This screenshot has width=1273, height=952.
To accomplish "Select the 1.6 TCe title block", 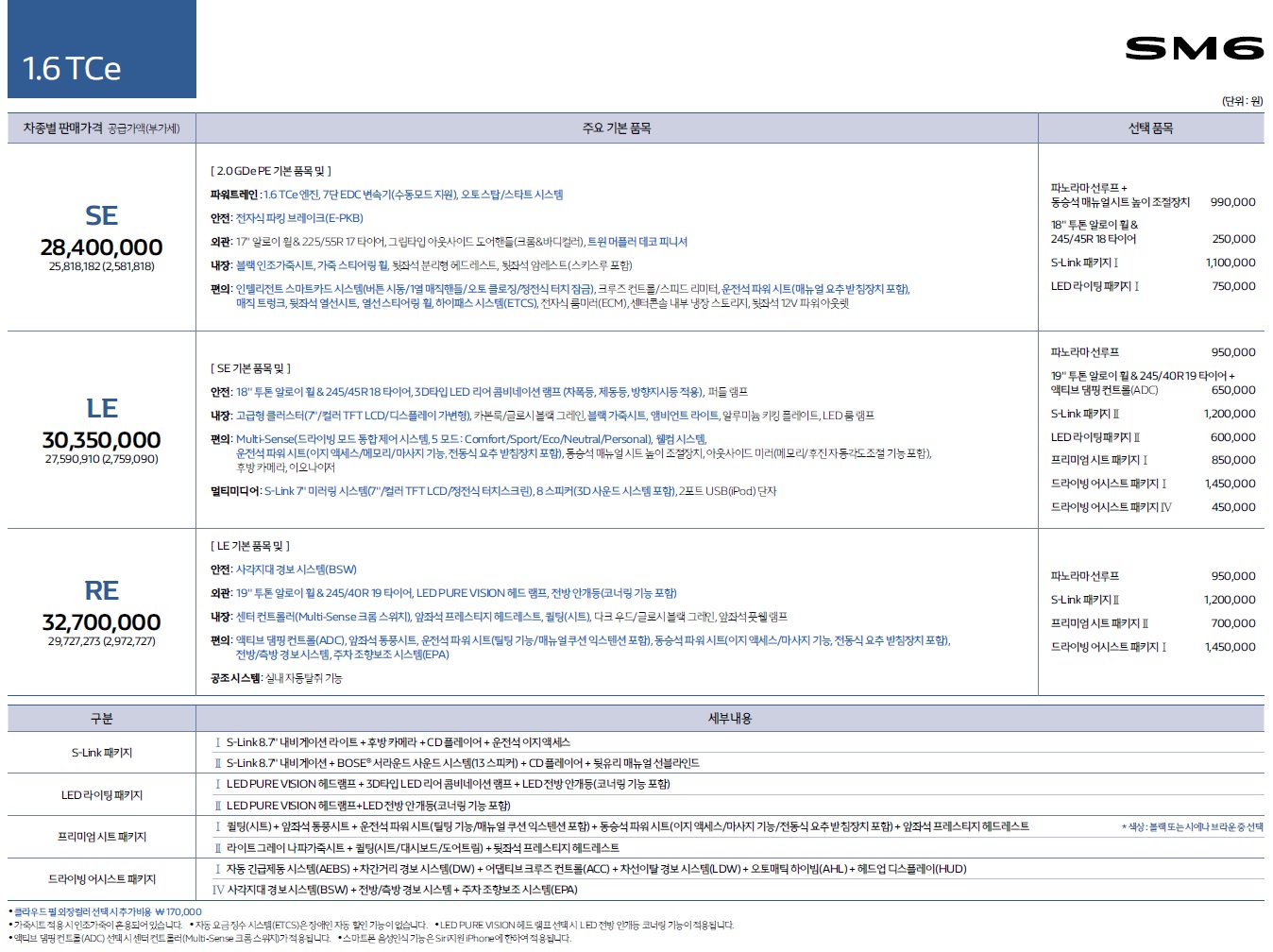I will 102,49.
